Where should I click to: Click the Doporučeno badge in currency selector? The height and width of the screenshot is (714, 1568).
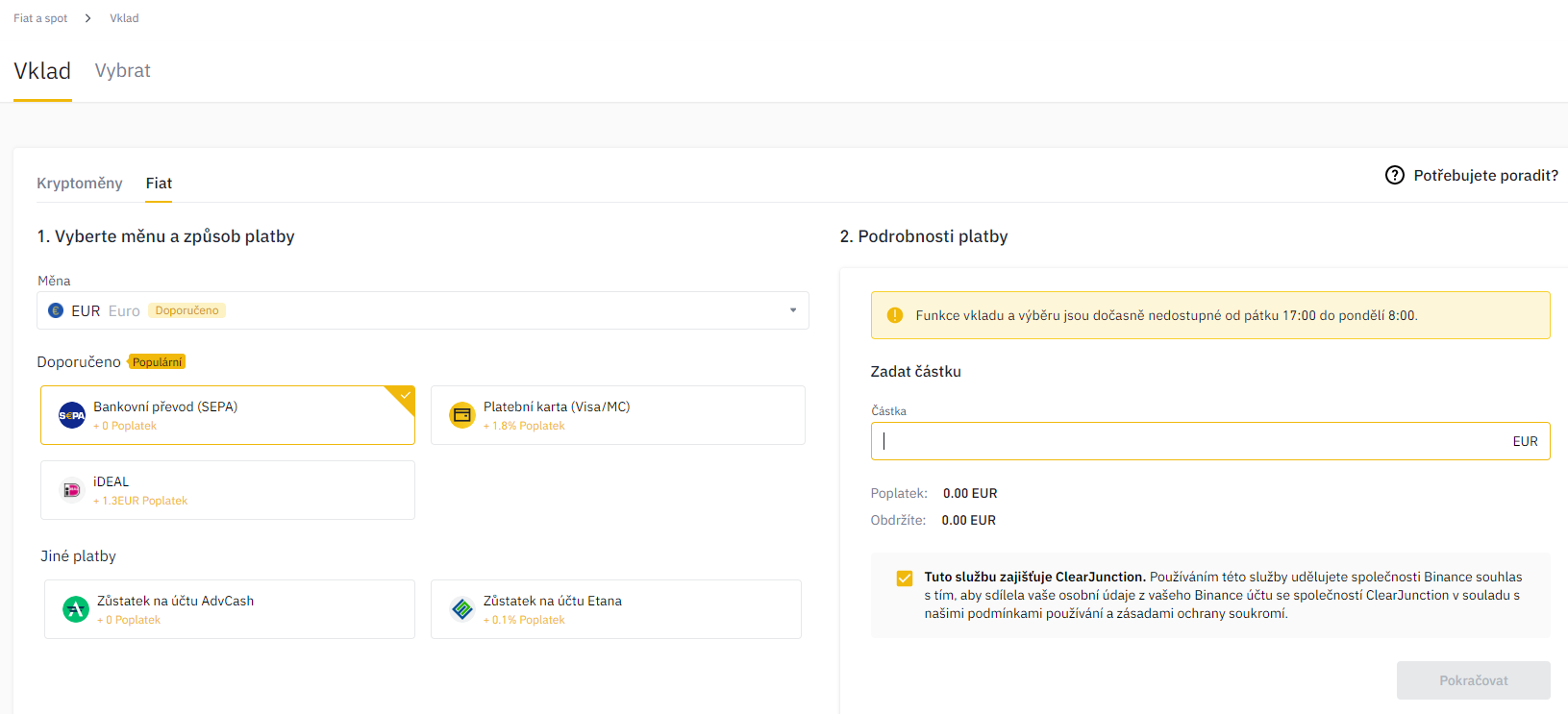tap(187, 310)
